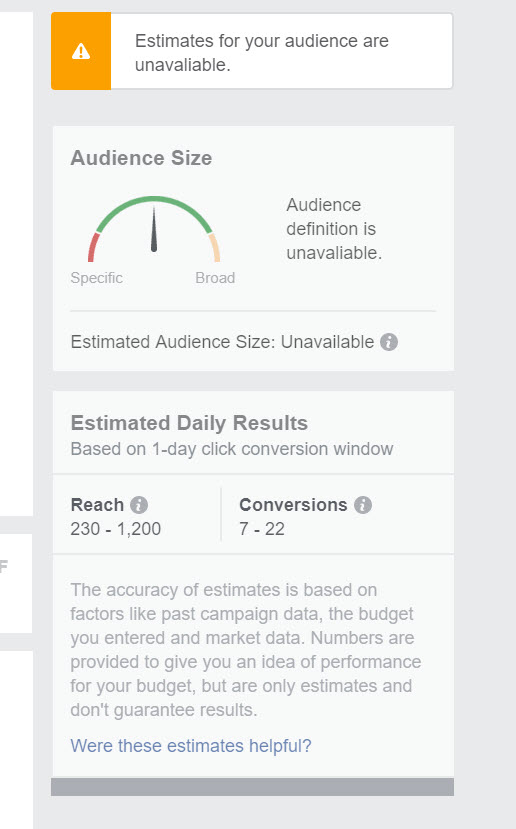Open the 'Were these estimates helpful?' link

tap(191, 745)
